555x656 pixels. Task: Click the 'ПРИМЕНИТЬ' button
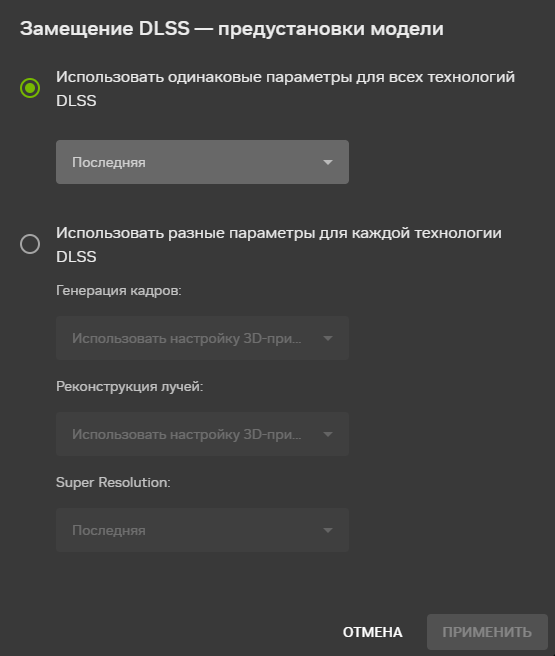pyautogui.click(x=487, y=632)
